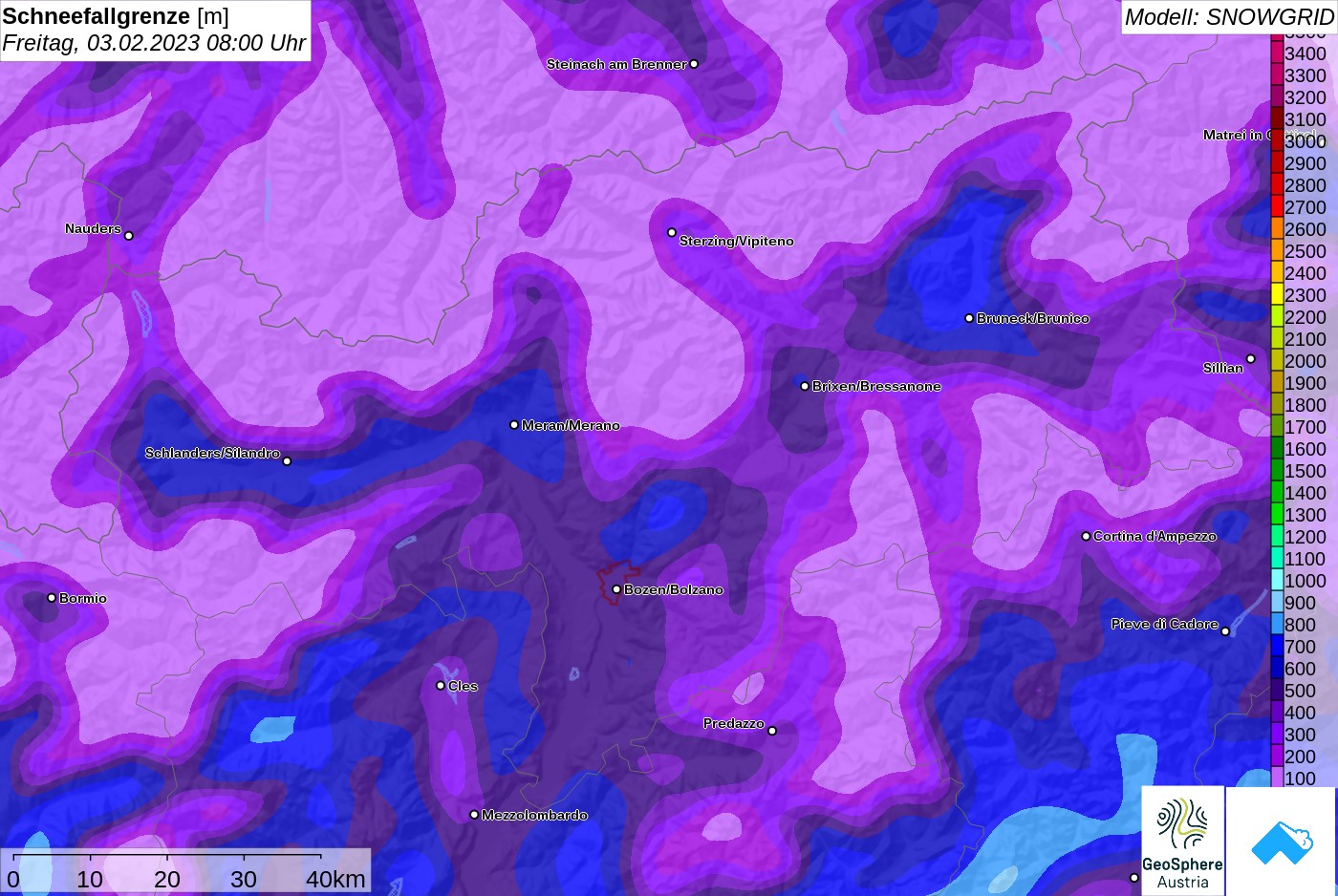The image size is (1338, 896).
Task: Click the GeoSphere Austria logo
Action: point(1182,842)
